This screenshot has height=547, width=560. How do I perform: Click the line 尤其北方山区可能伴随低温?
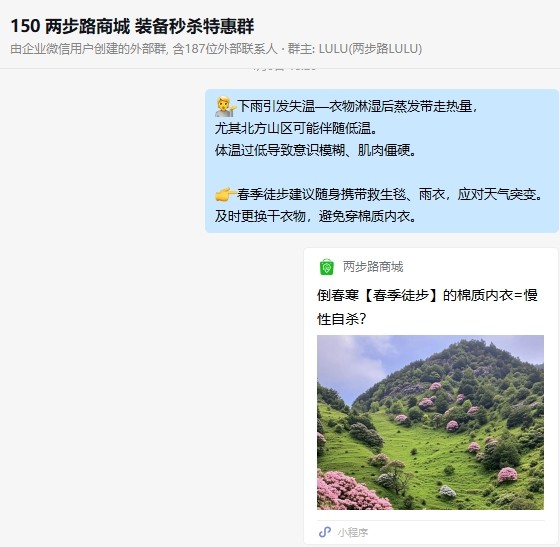click(x=296, y=129)
